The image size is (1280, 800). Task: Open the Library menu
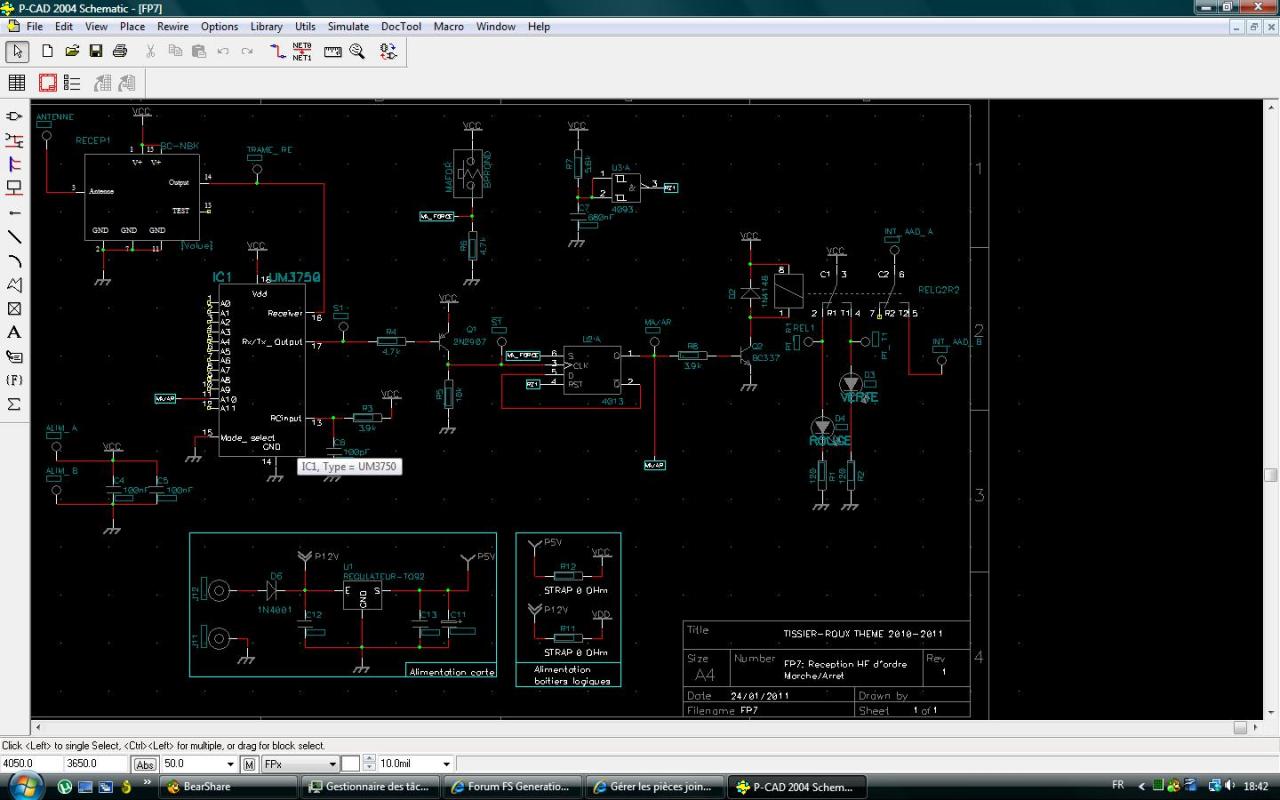[266, 27]
